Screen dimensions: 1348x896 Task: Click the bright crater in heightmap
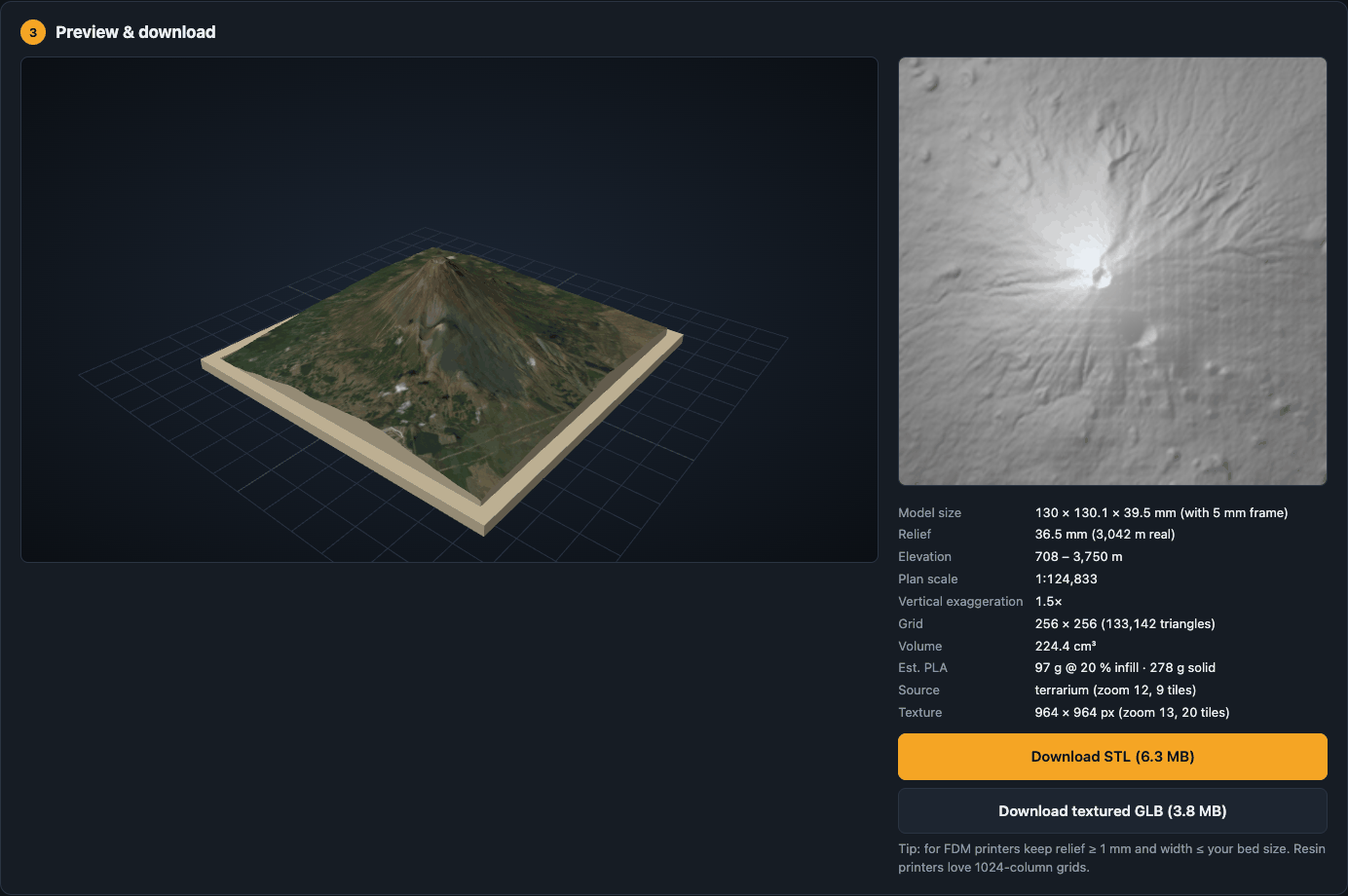tap(1102, 277)
